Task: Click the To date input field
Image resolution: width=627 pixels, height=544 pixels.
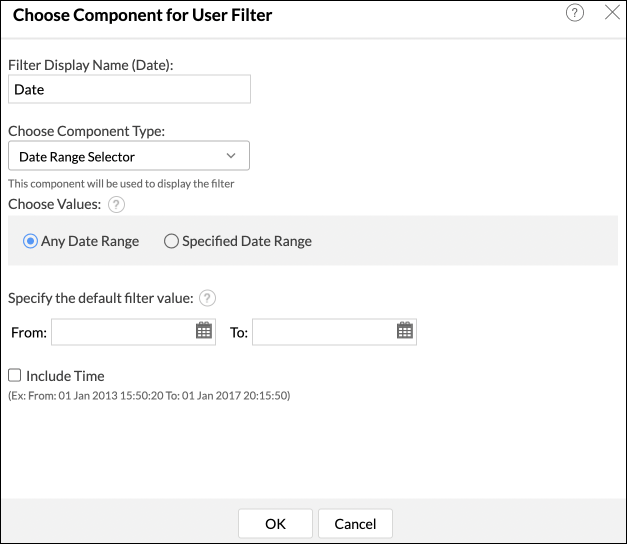Action: click(322, 332)
